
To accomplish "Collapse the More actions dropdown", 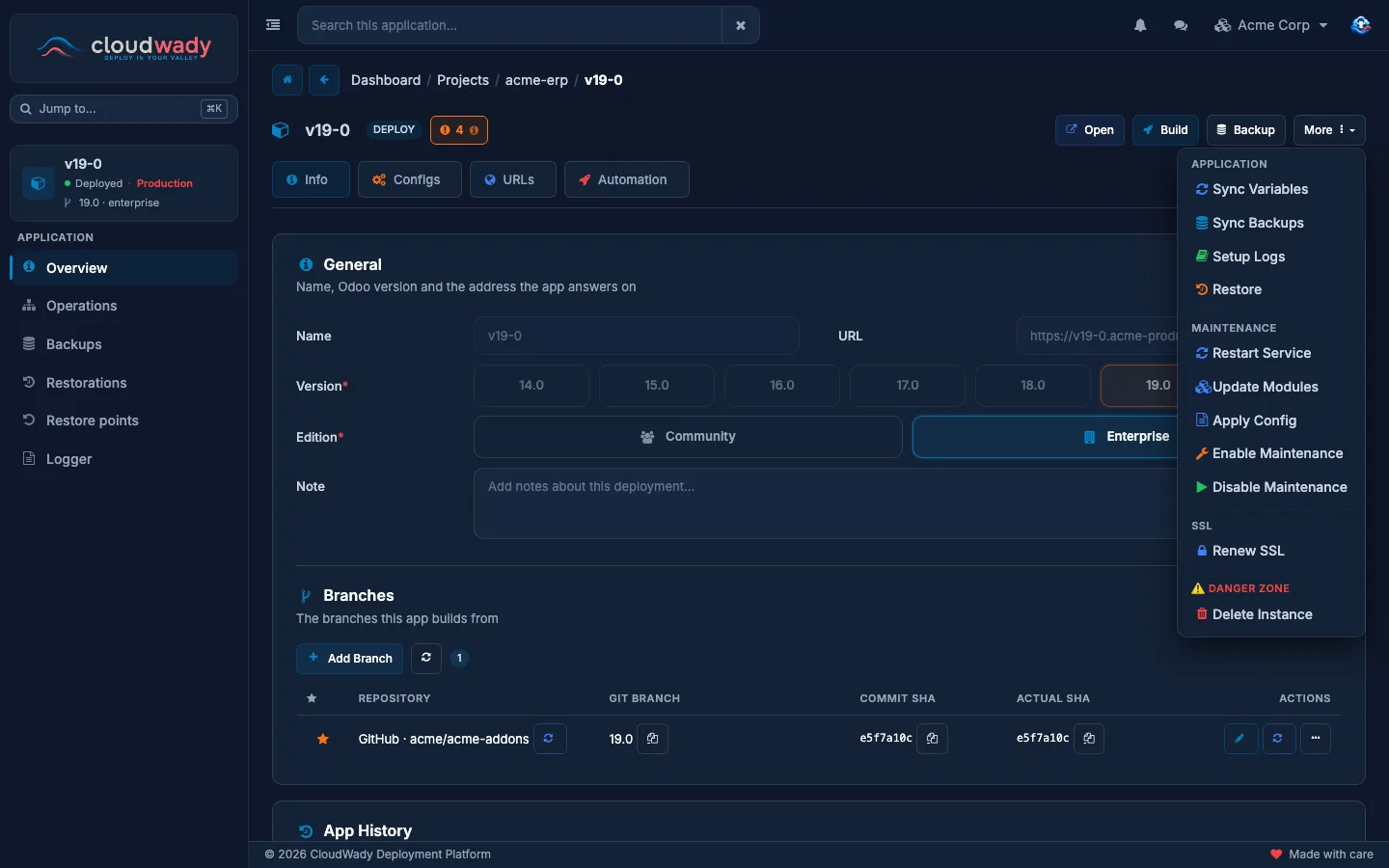I will pos(1329,130).
